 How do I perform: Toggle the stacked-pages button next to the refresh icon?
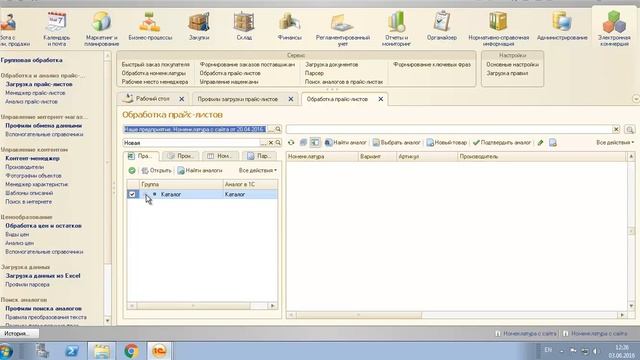pyautogui.click(x=303, y=142)
